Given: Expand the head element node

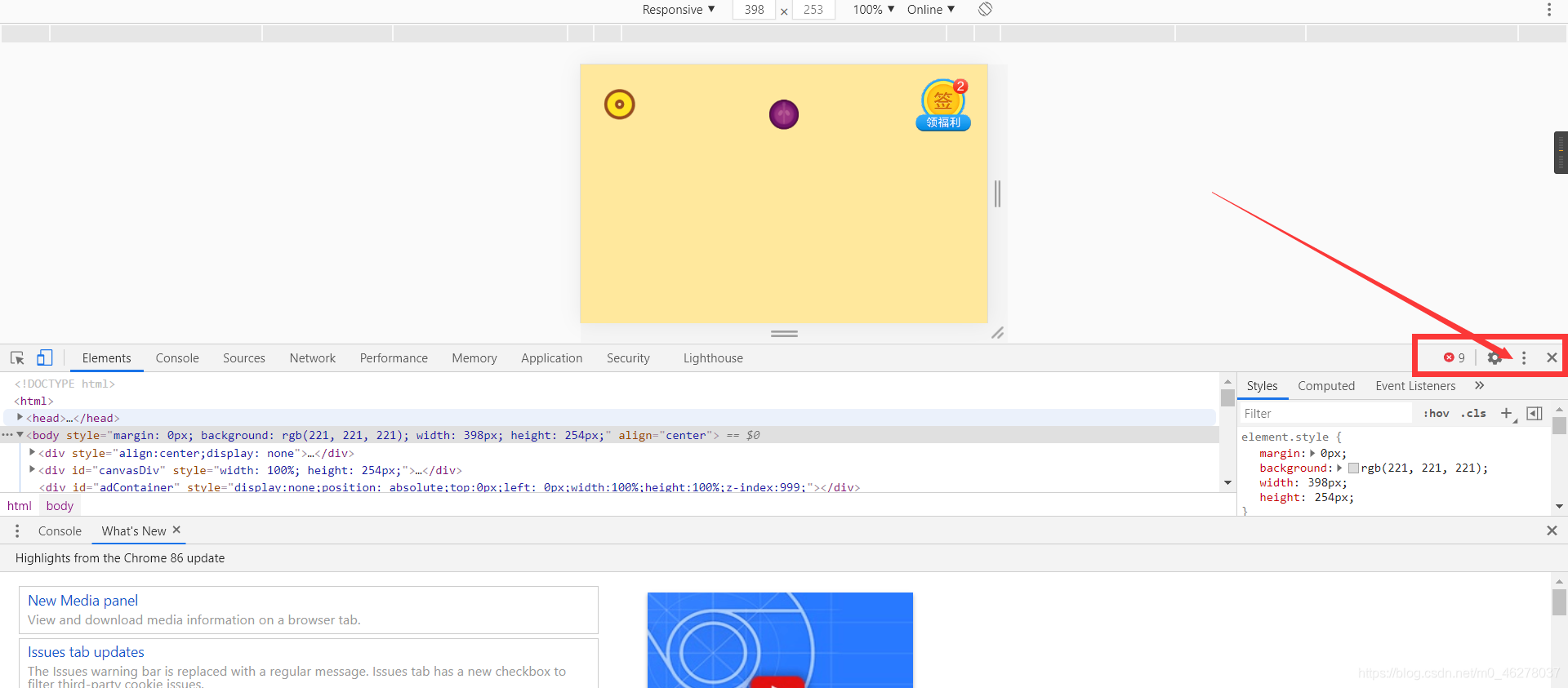Looking at the screenshot, I should (x=20, y=417).
